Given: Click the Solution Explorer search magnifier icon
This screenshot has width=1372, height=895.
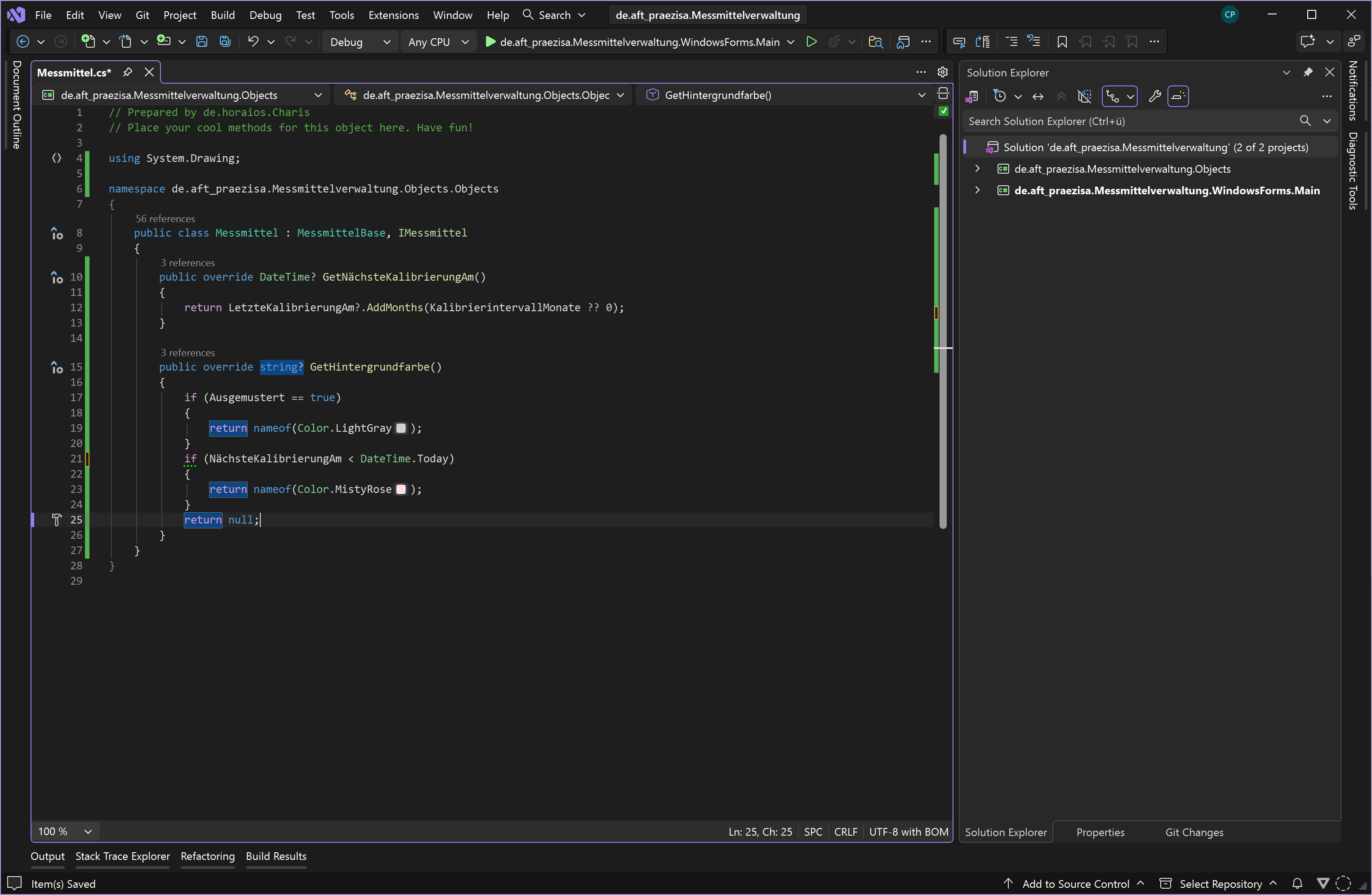Looking at the screenshot, I should [x=1305, y=121].
